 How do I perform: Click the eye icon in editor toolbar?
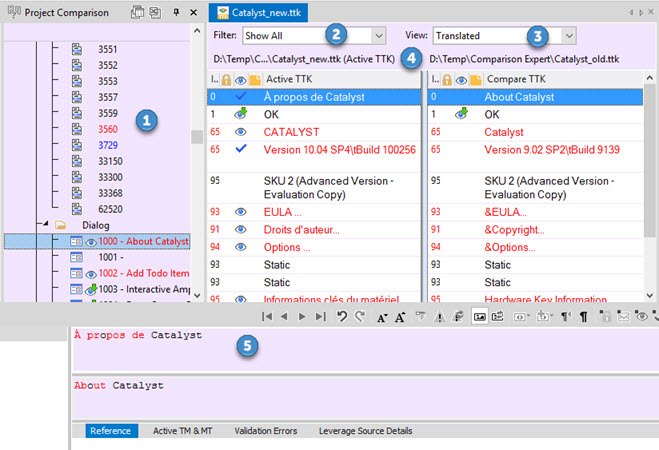pos(641,316)
